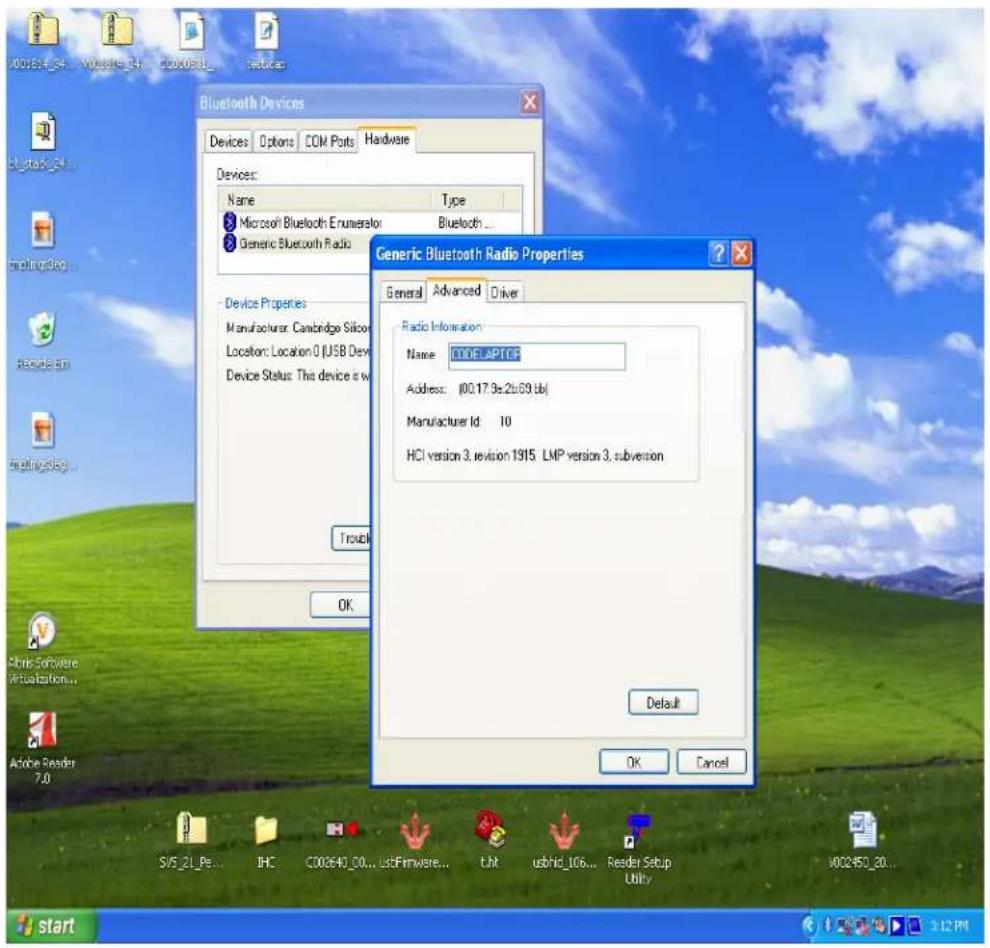The image size is (990, 948).
Task: Click the system clock showing 3:12 PM
Action: 948,927
